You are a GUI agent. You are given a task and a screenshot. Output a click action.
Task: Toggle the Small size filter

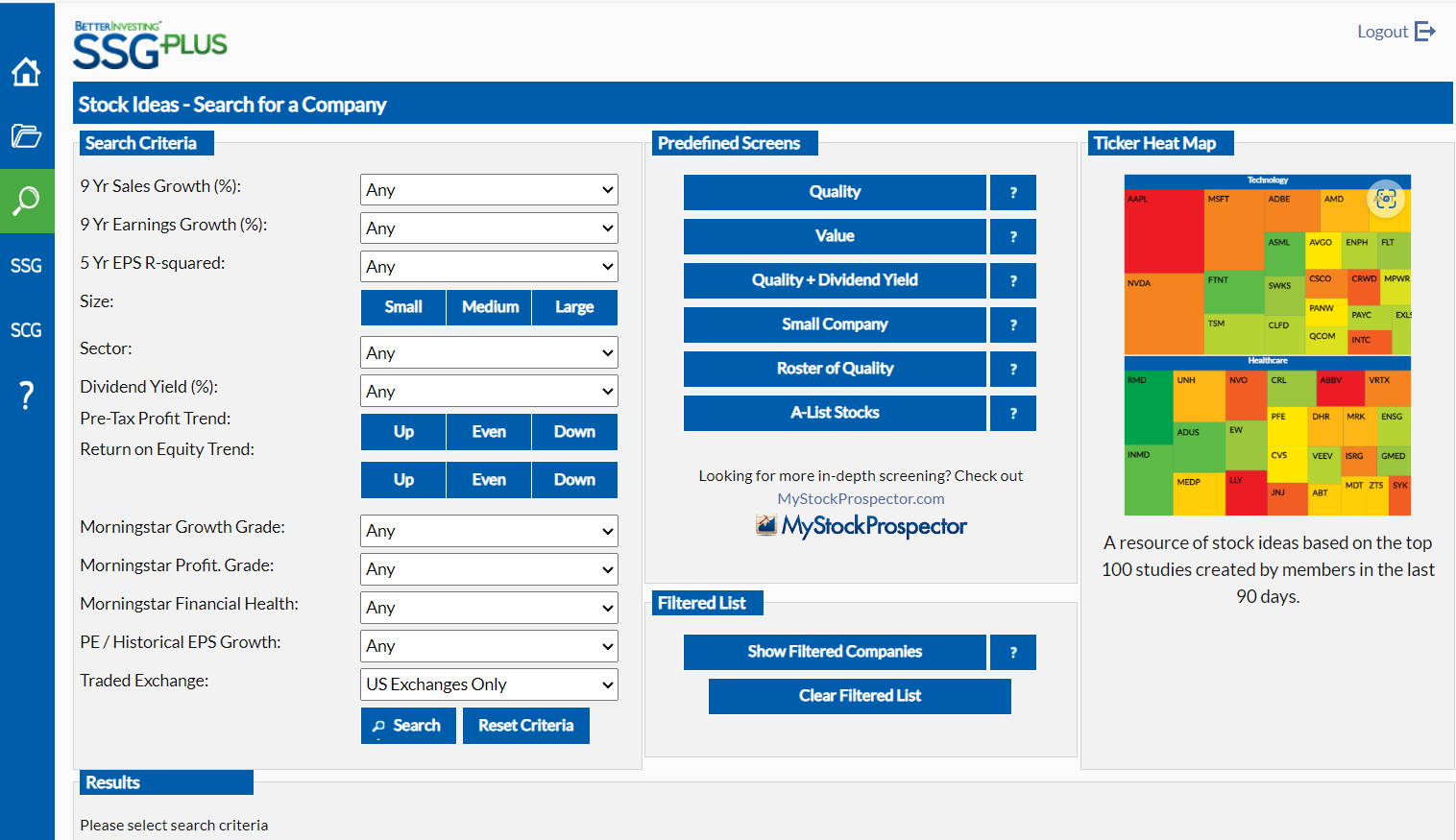[403, 307]
